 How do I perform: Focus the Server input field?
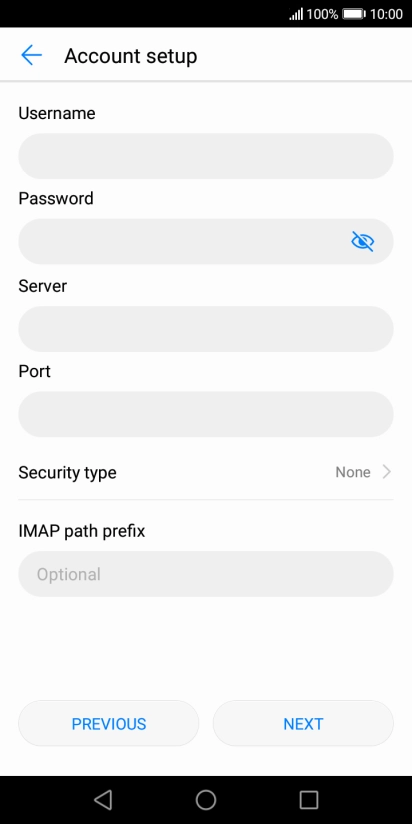(206, 329)
